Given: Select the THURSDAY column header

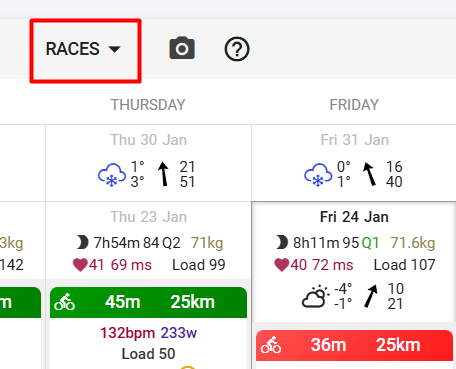Looking at the screenshot, I should [148, 105].
